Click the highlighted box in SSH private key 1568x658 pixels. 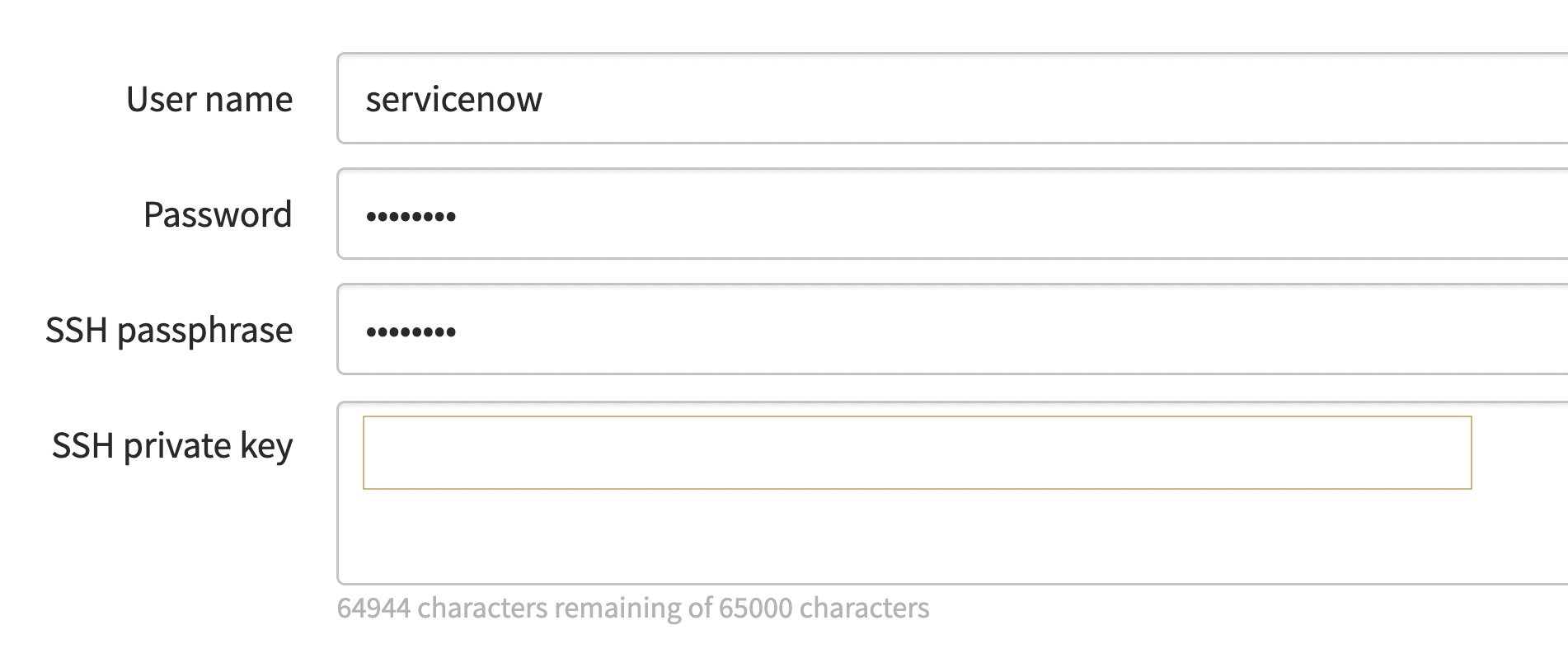[x=917, y=453]
